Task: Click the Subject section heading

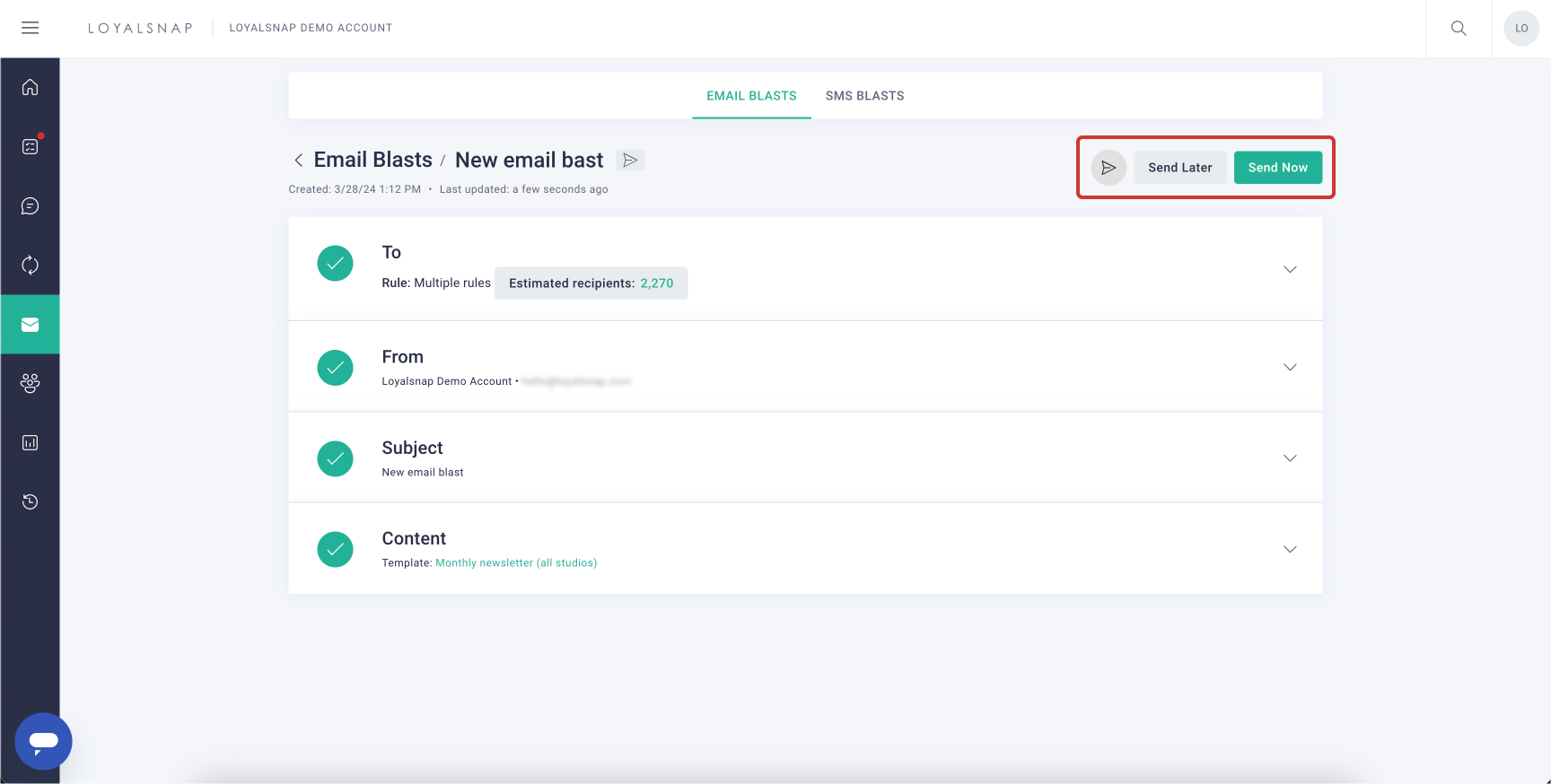Action: (412, 448)
